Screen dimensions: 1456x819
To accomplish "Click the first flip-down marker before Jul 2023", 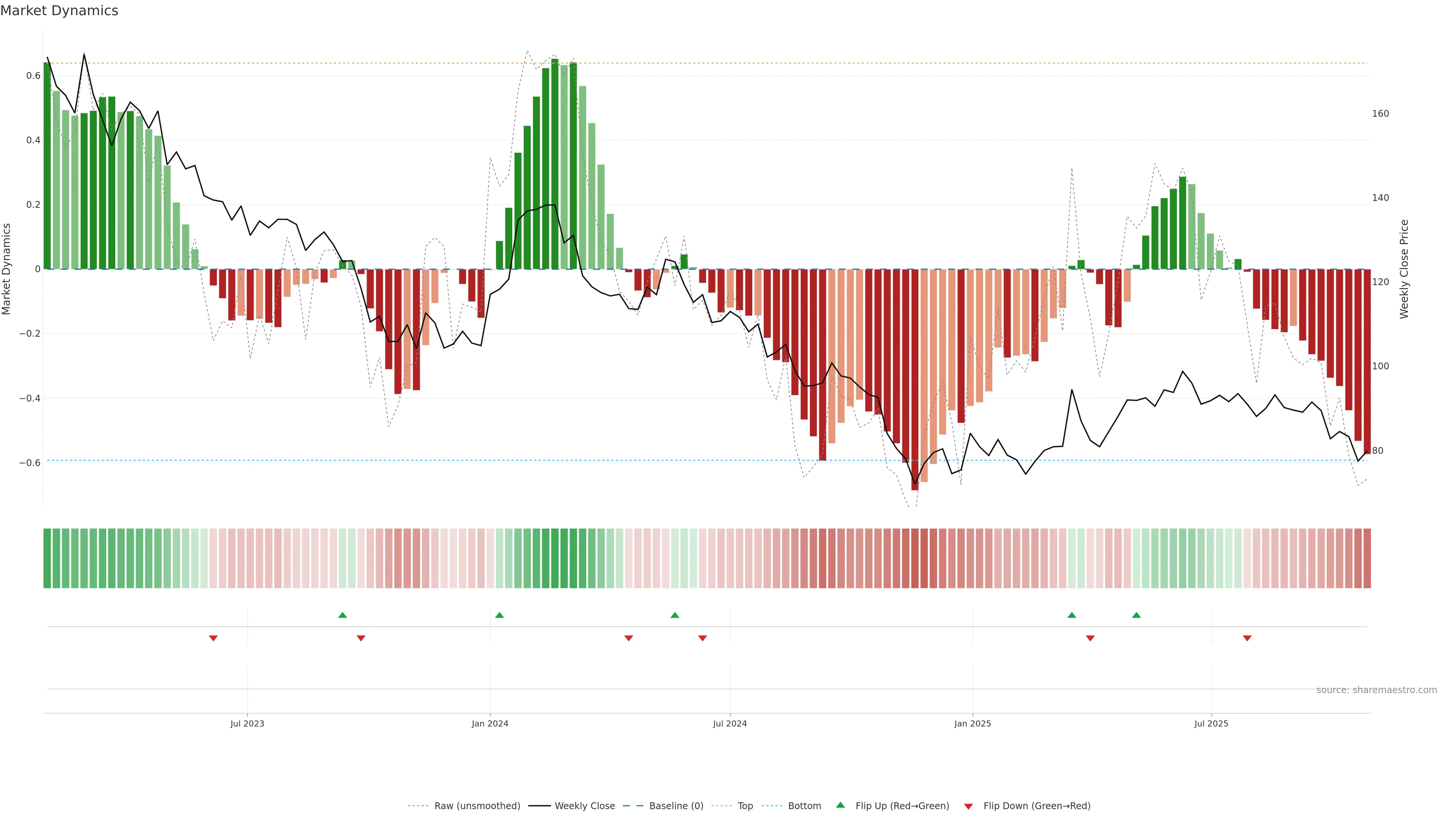I will [213, 638].
